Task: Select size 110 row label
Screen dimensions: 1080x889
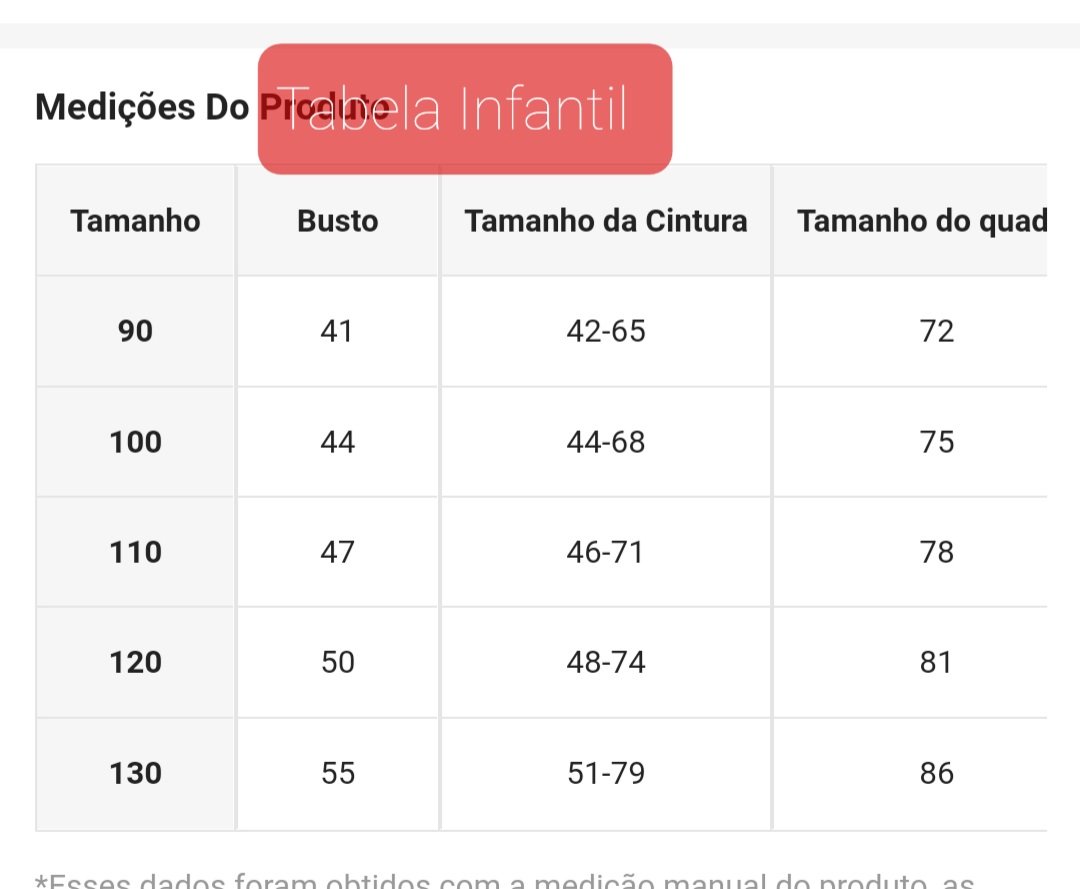Action: pos(136,552)
